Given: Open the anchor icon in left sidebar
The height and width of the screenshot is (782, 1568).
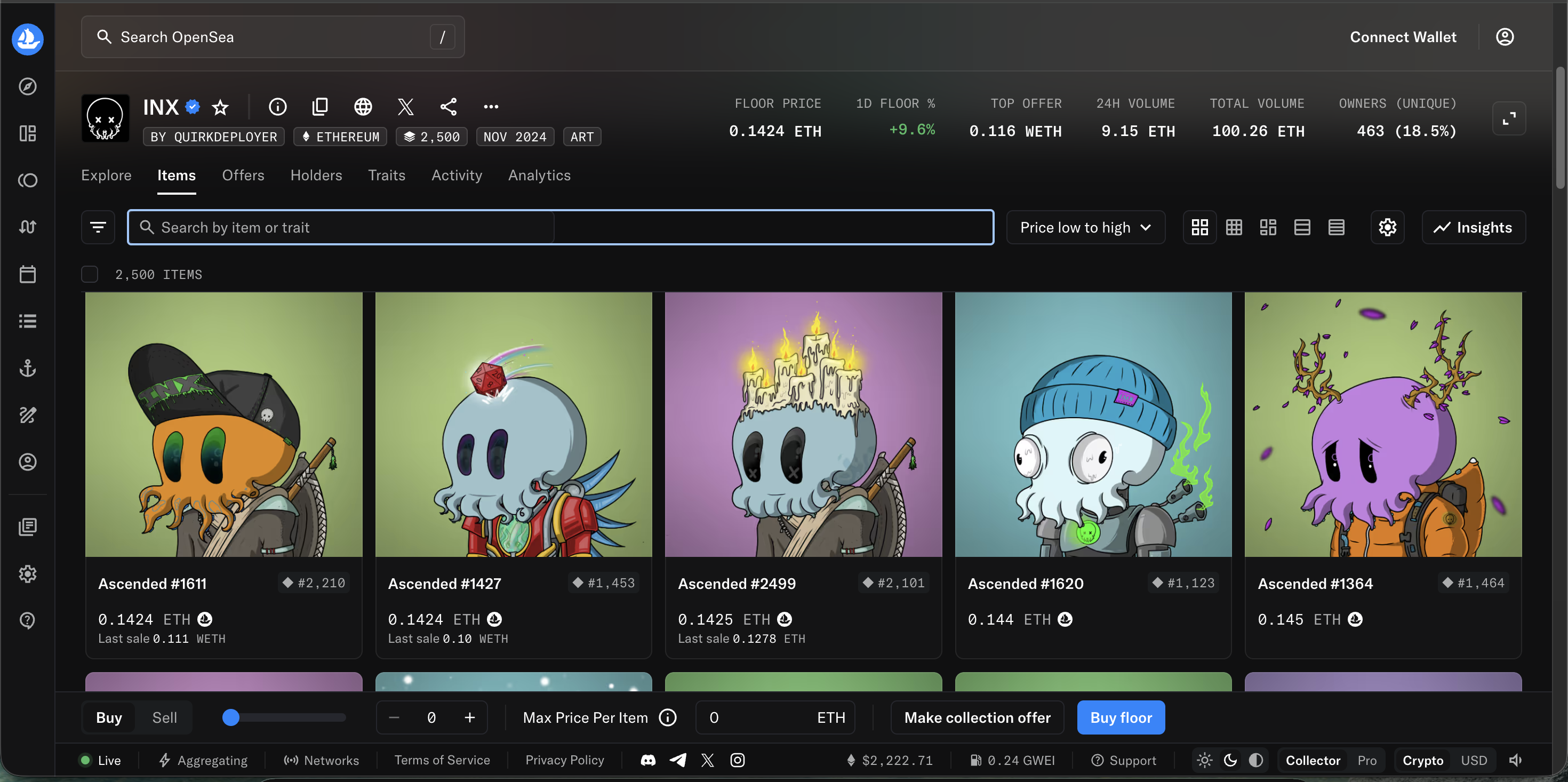Looking at the screenshot, I should [x=27, y=368].
